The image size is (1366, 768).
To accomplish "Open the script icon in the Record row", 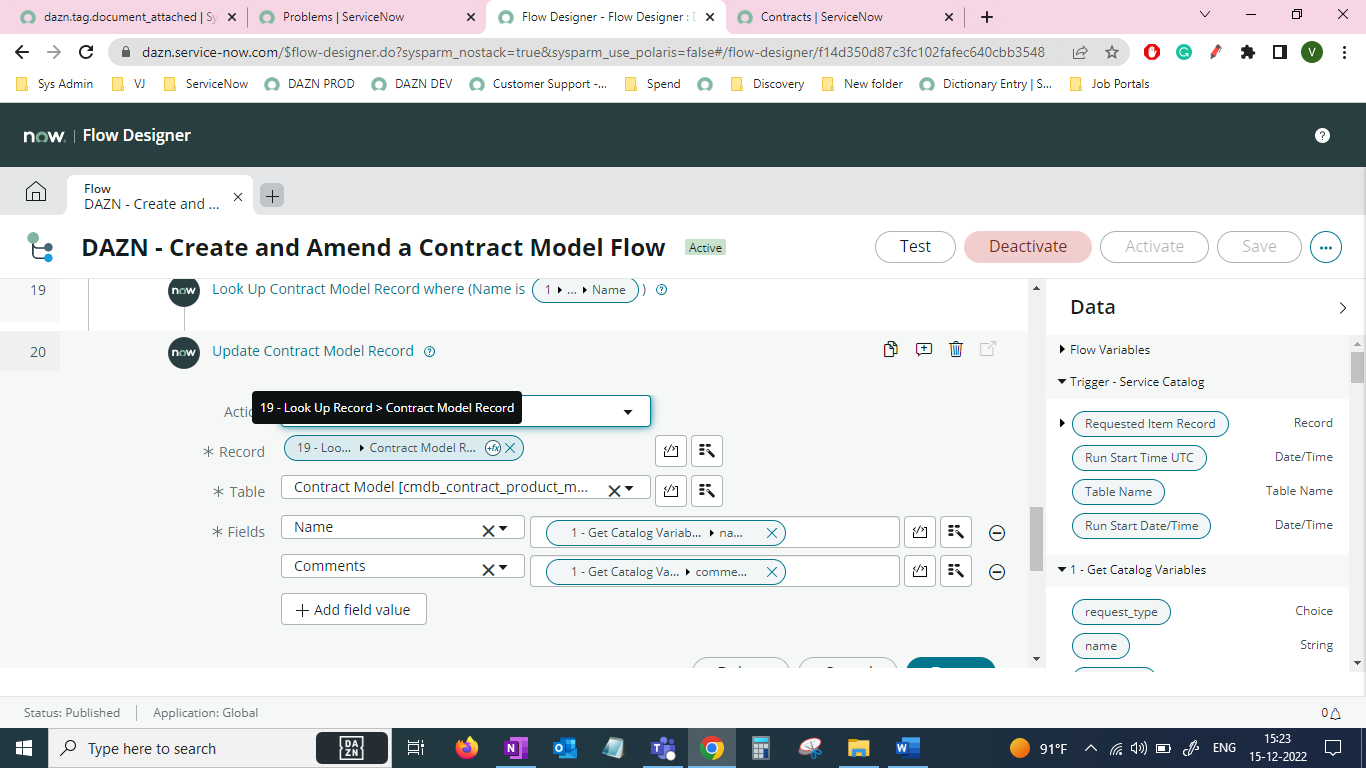I will click(x=671, y=451).
